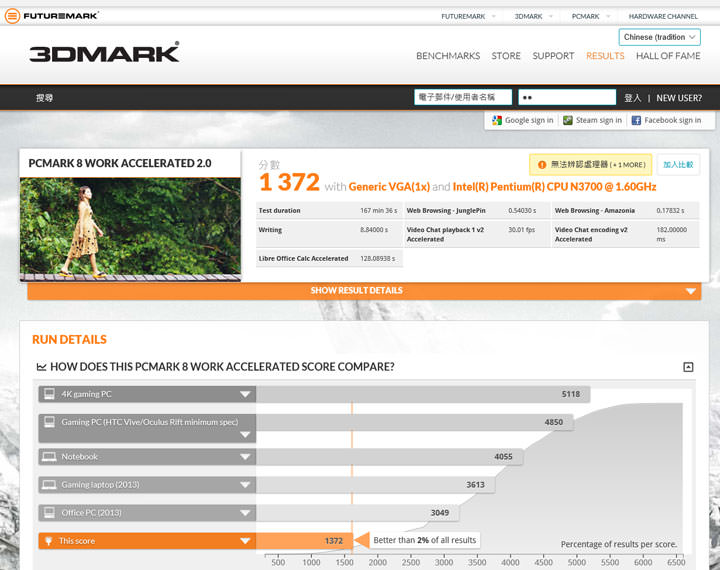720x570 pixels.
Task: Click the Futuremark logo icon
Action: [12, 16]
